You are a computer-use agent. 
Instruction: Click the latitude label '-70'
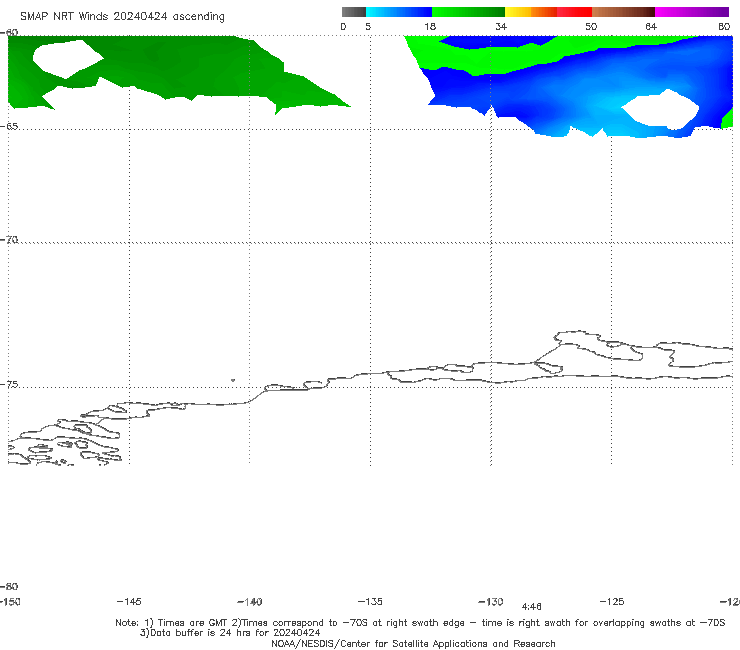(x=9, y=240)
